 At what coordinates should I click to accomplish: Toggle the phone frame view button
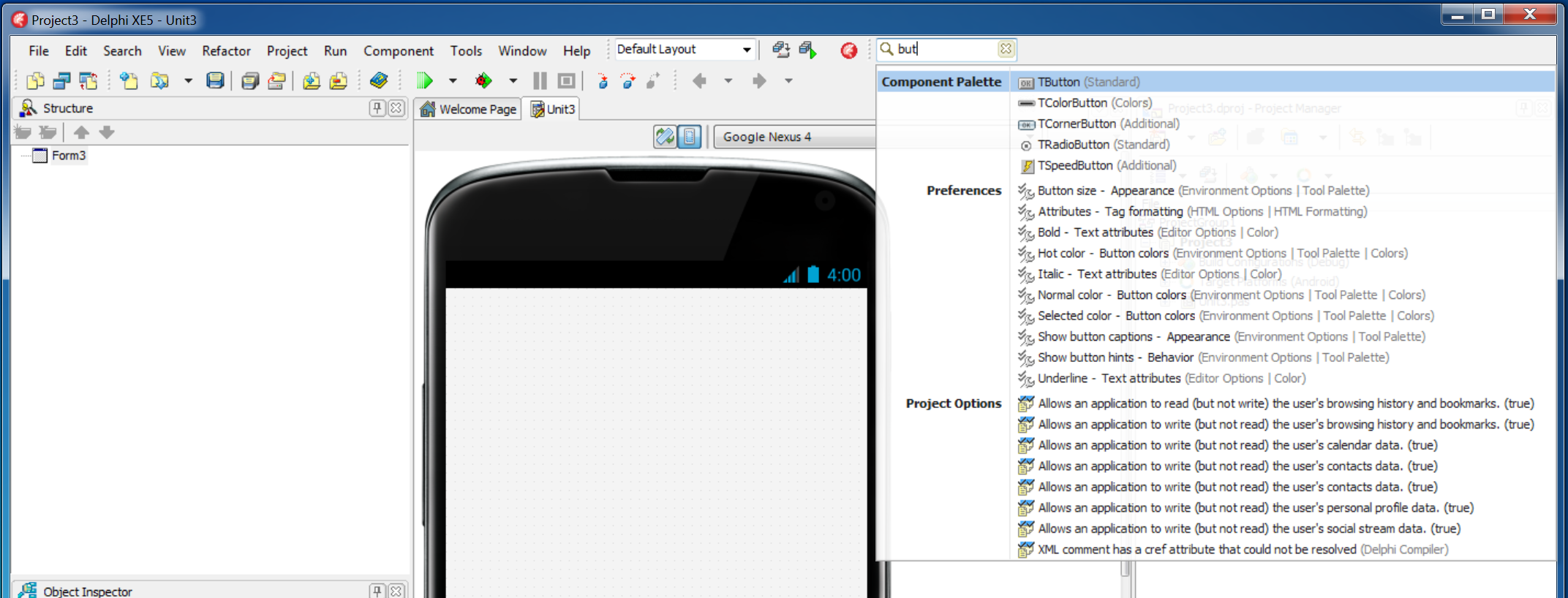click(x=690, y=137)
